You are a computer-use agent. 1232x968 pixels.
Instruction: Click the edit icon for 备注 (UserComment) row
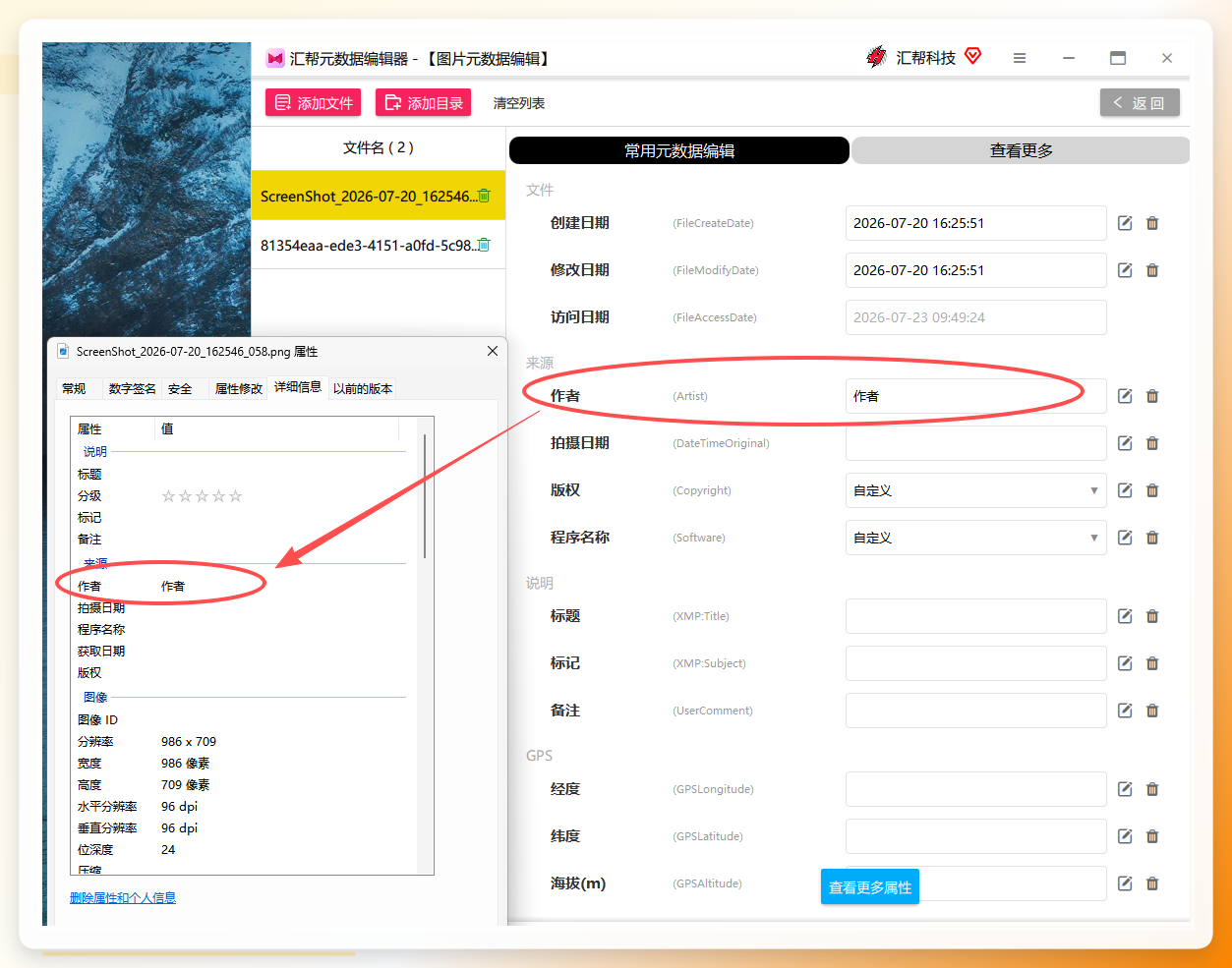click(x=1125, y=711)
